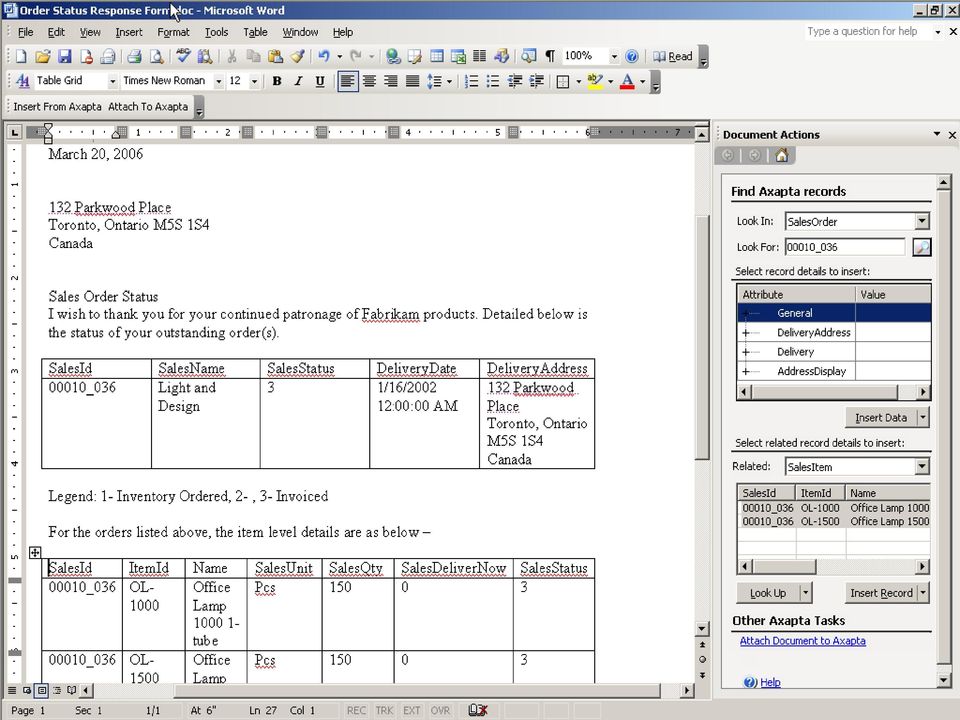Click Insert From Axapta toolbar button
The image size is (960, 720).
click(58, 107)
